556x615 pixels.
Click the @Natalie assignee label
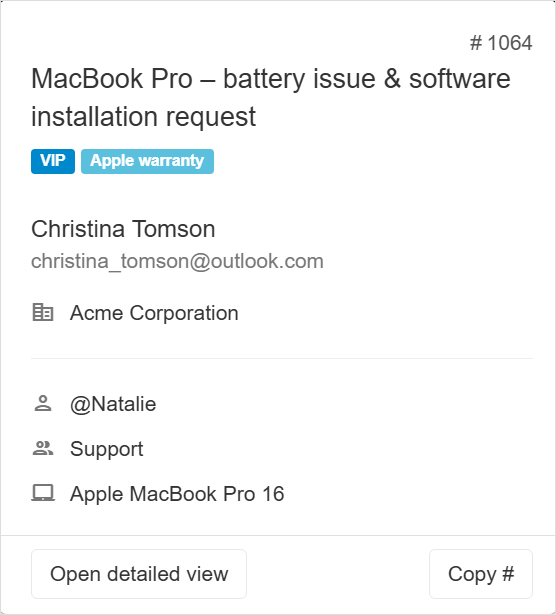point(113,404)
